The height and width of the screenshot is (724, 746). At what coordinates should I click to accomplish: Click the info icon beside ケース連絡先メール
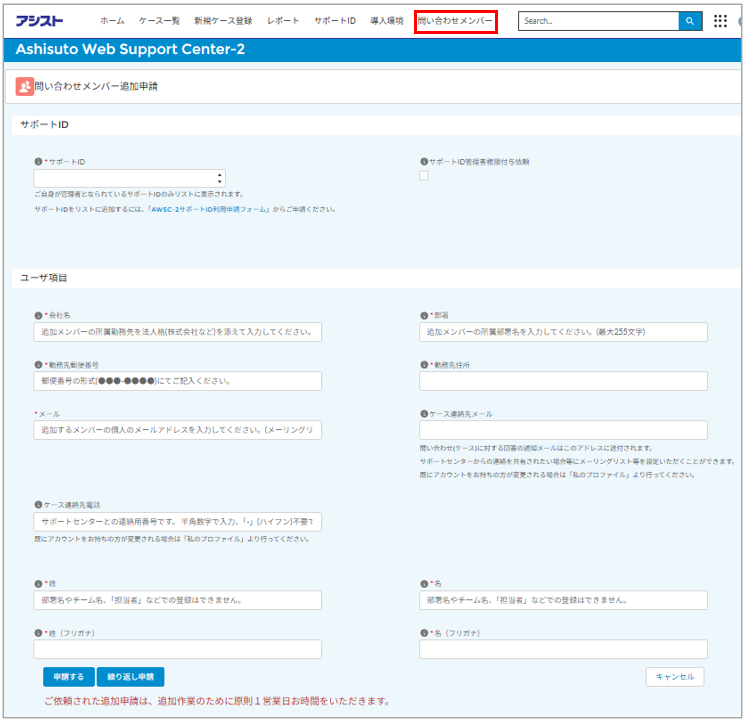click(x=424, y=413)
